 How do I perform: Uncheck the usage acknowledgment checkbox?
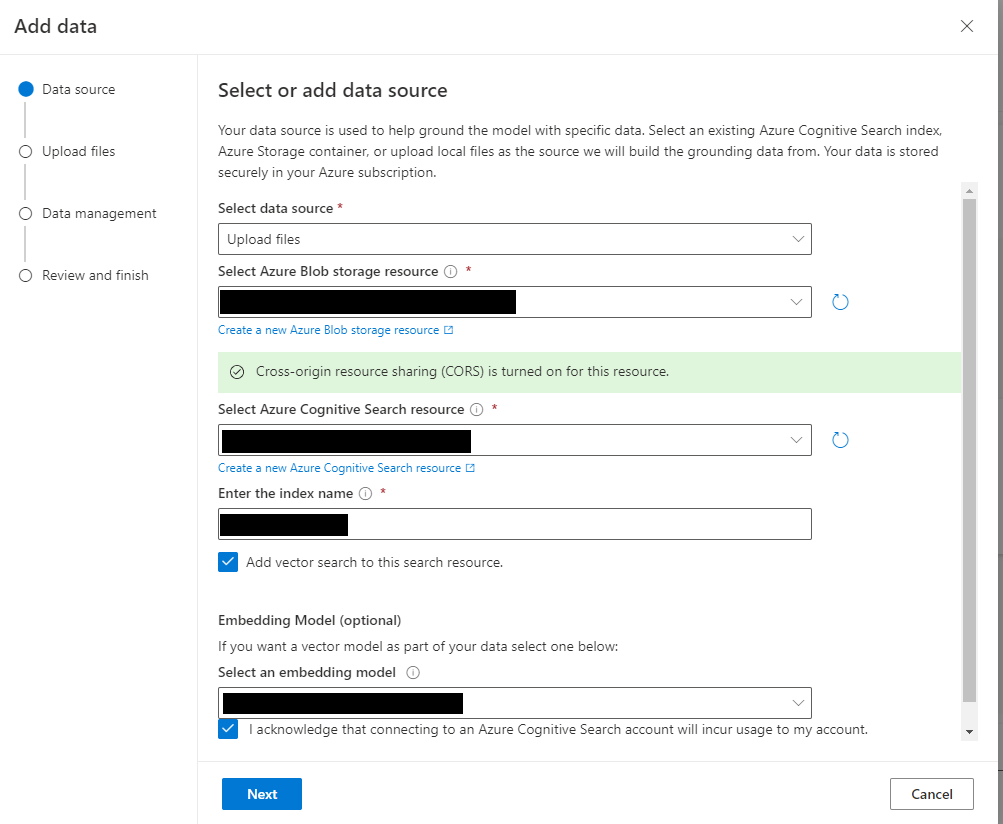pyautogui.click(x=228, y=729)
